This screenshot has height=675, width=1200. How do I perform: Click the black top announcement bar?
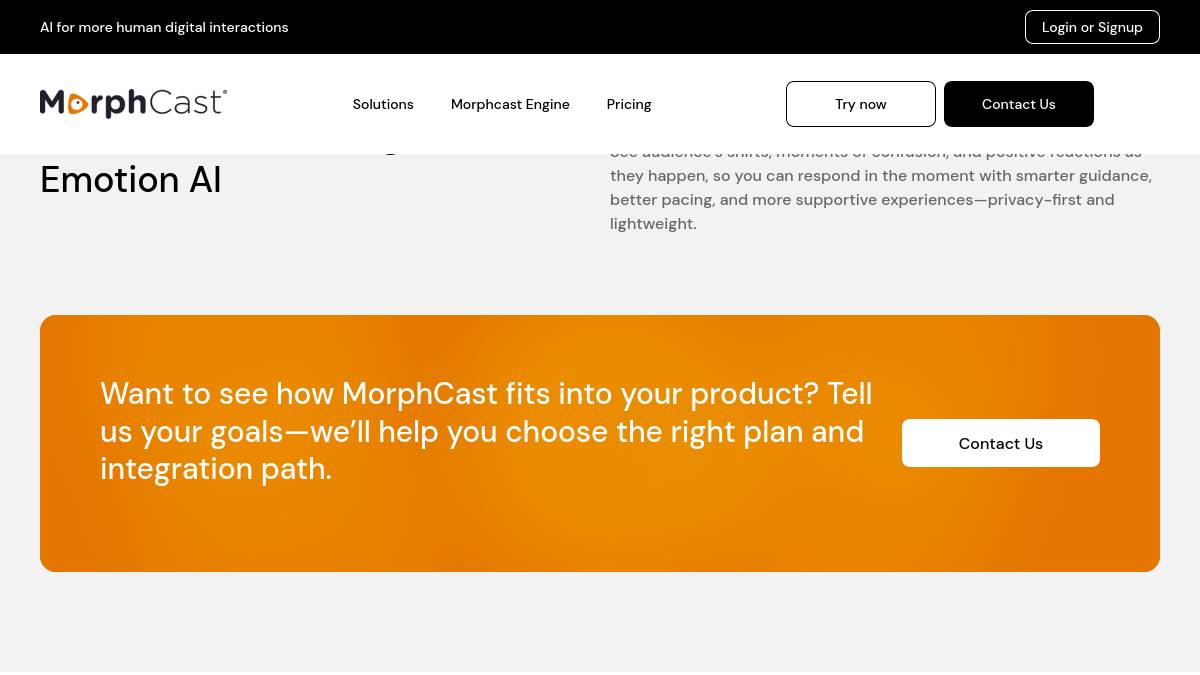click(600, 27)
